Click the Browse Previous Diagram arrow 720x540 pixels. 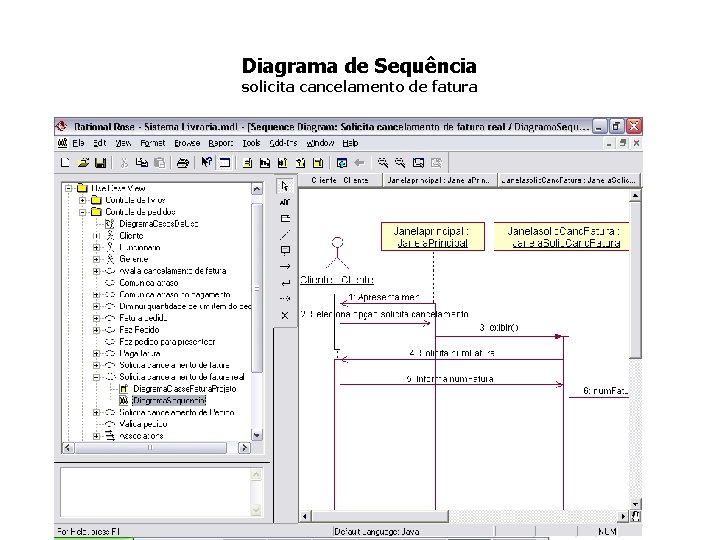point(360,162)
